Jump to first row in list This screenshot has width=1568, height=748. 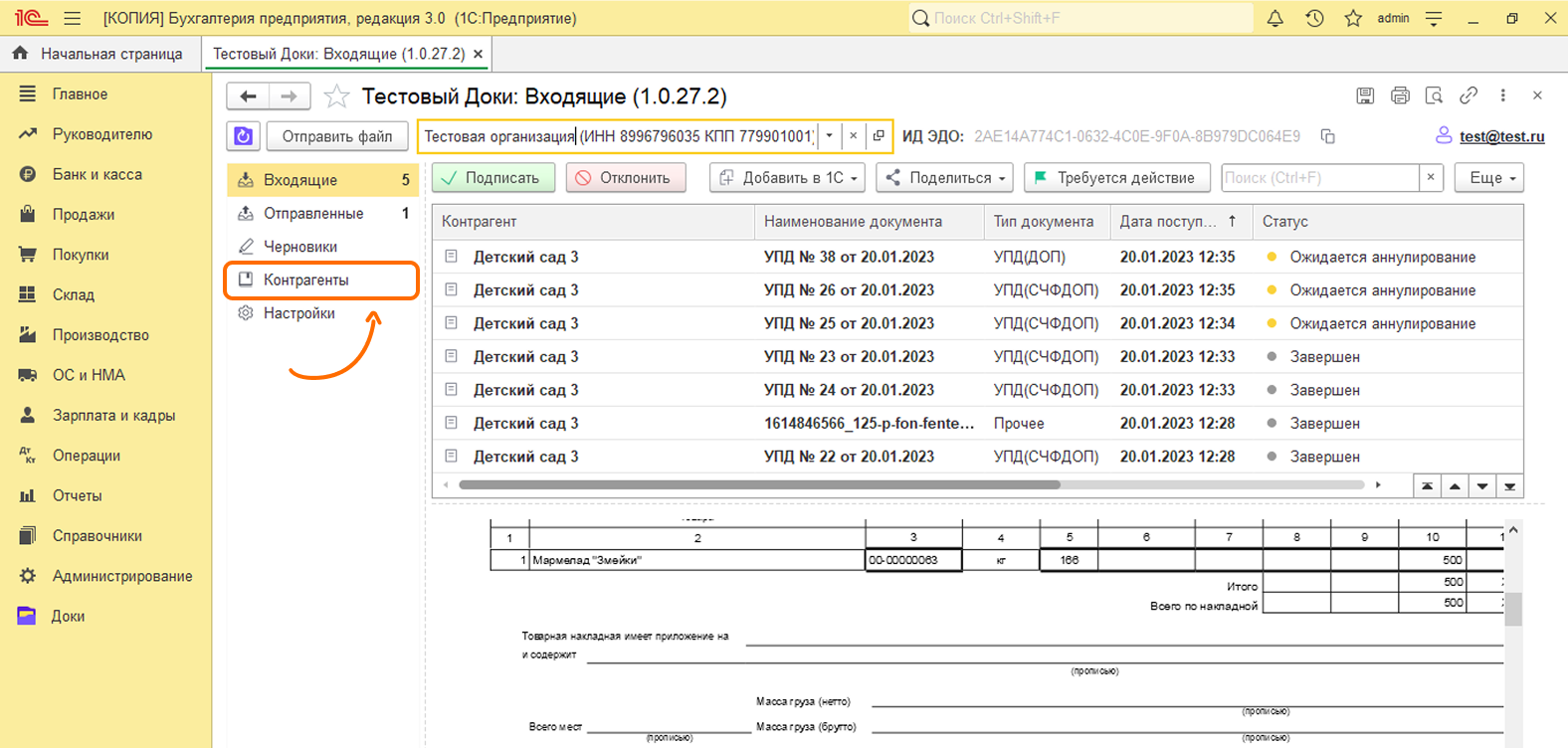(x=1428, y=486)
